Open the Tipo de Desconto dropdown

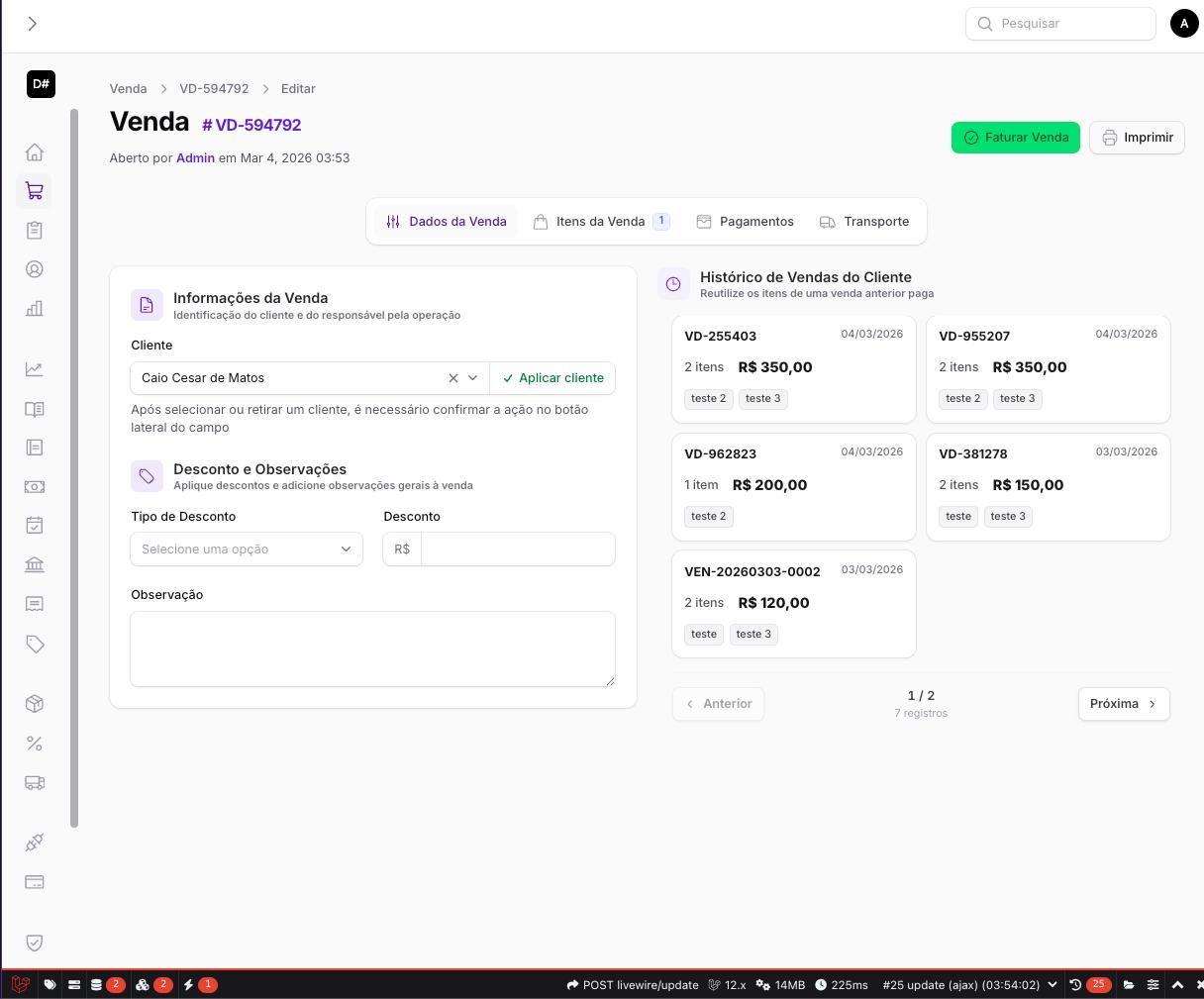pyautogui.click(x=246, y=549)
